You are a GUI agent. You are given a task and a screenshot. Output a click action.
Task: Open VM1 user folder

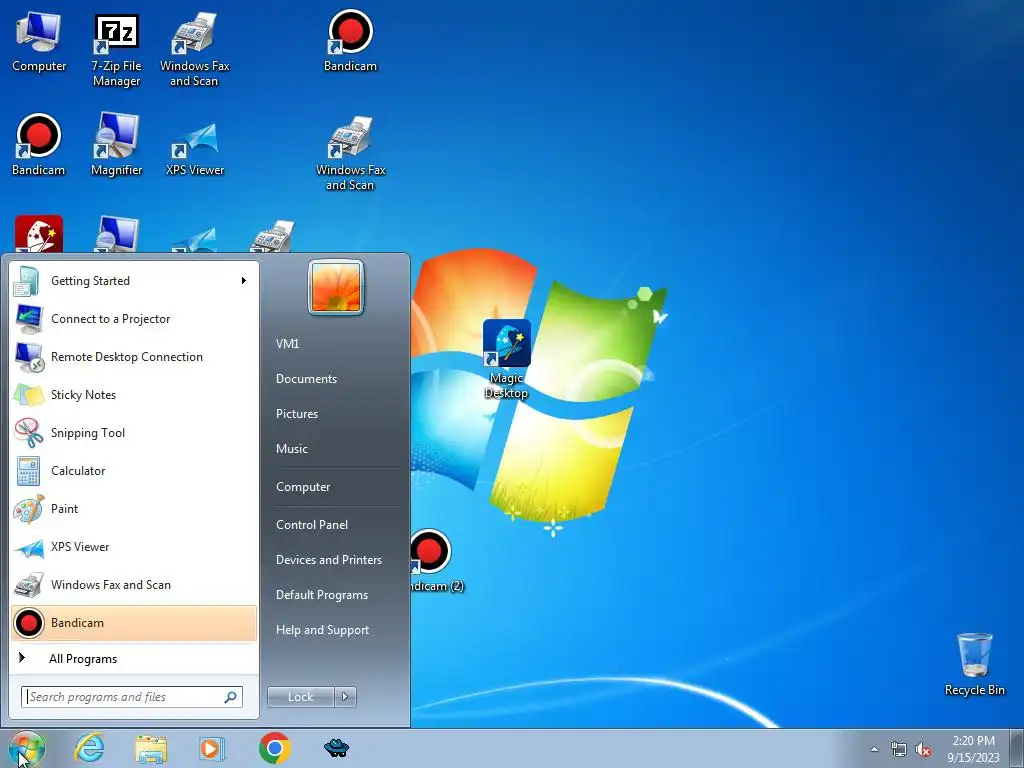click(287, 344)
